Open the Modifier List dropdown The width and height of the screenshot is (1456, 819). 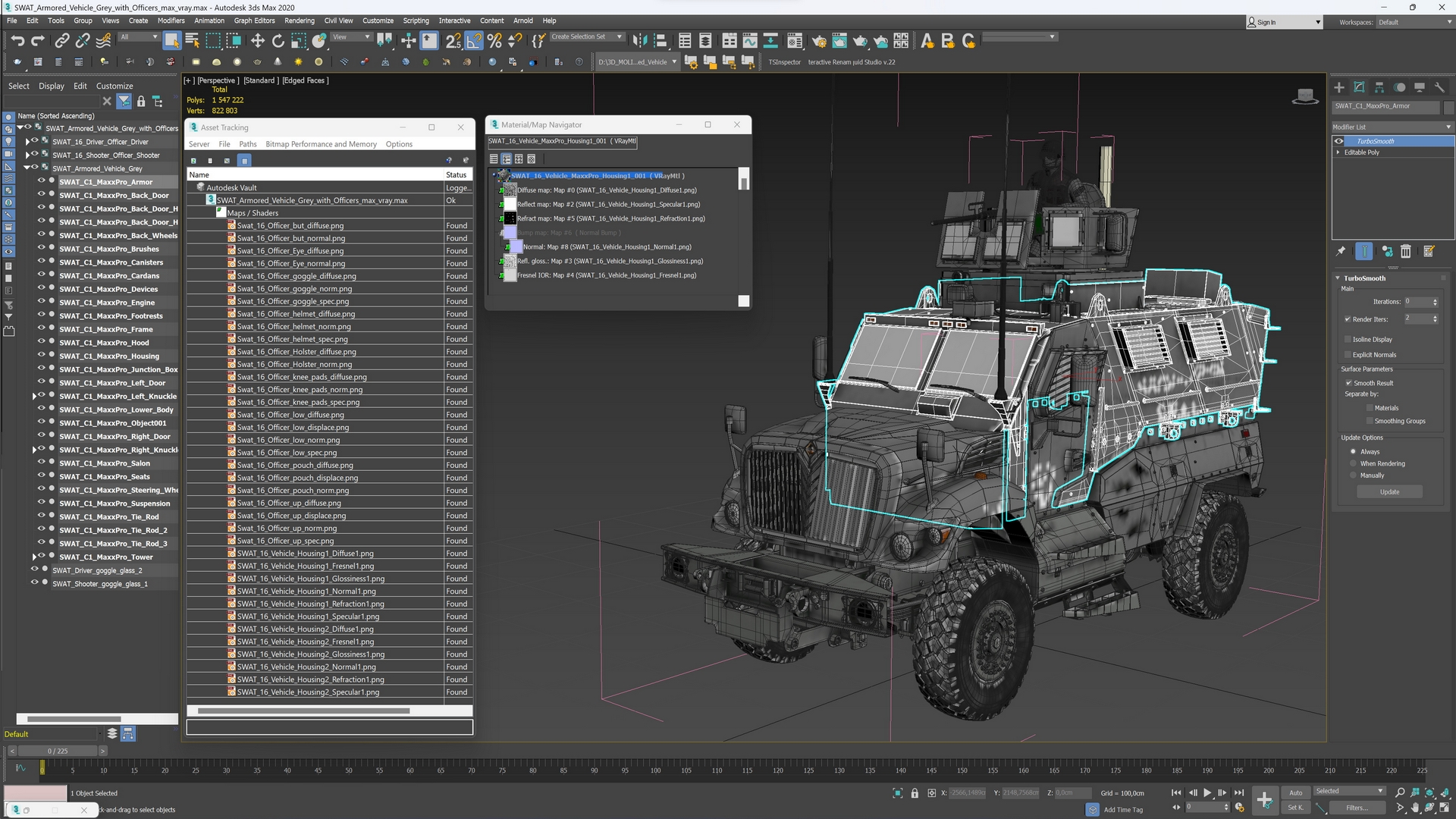[x=1392, y=127]
